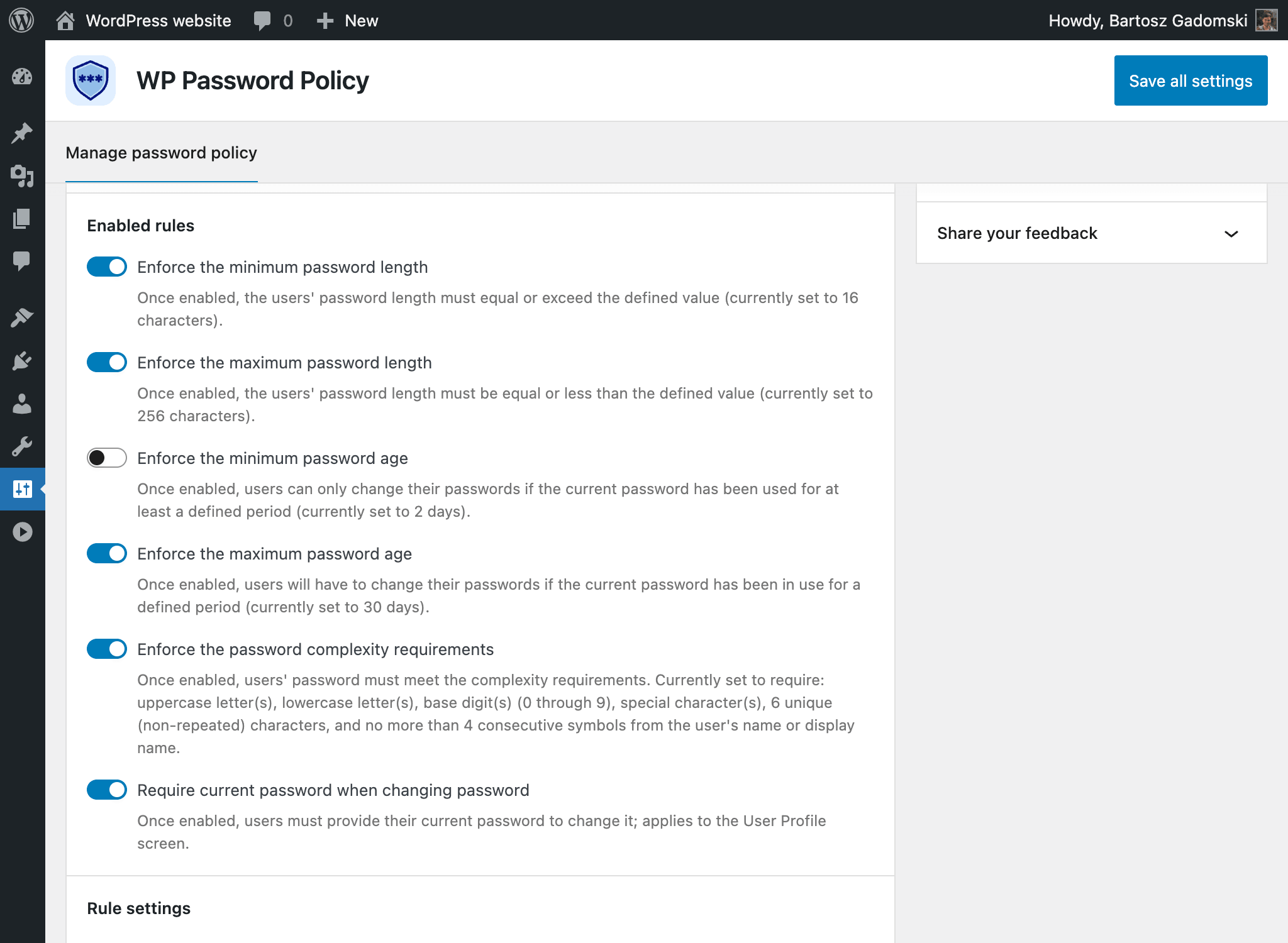Open Plugins via the plug icon
This screenshot has height=943, width=1288.
(22, 361)
